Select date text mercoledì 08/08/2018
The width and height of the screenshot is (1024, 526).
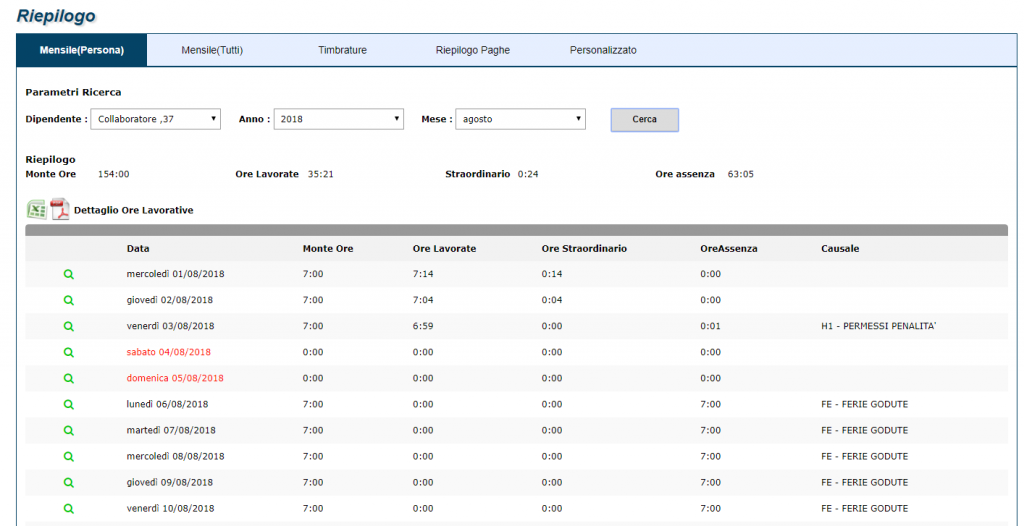click(x=175, y=456)
